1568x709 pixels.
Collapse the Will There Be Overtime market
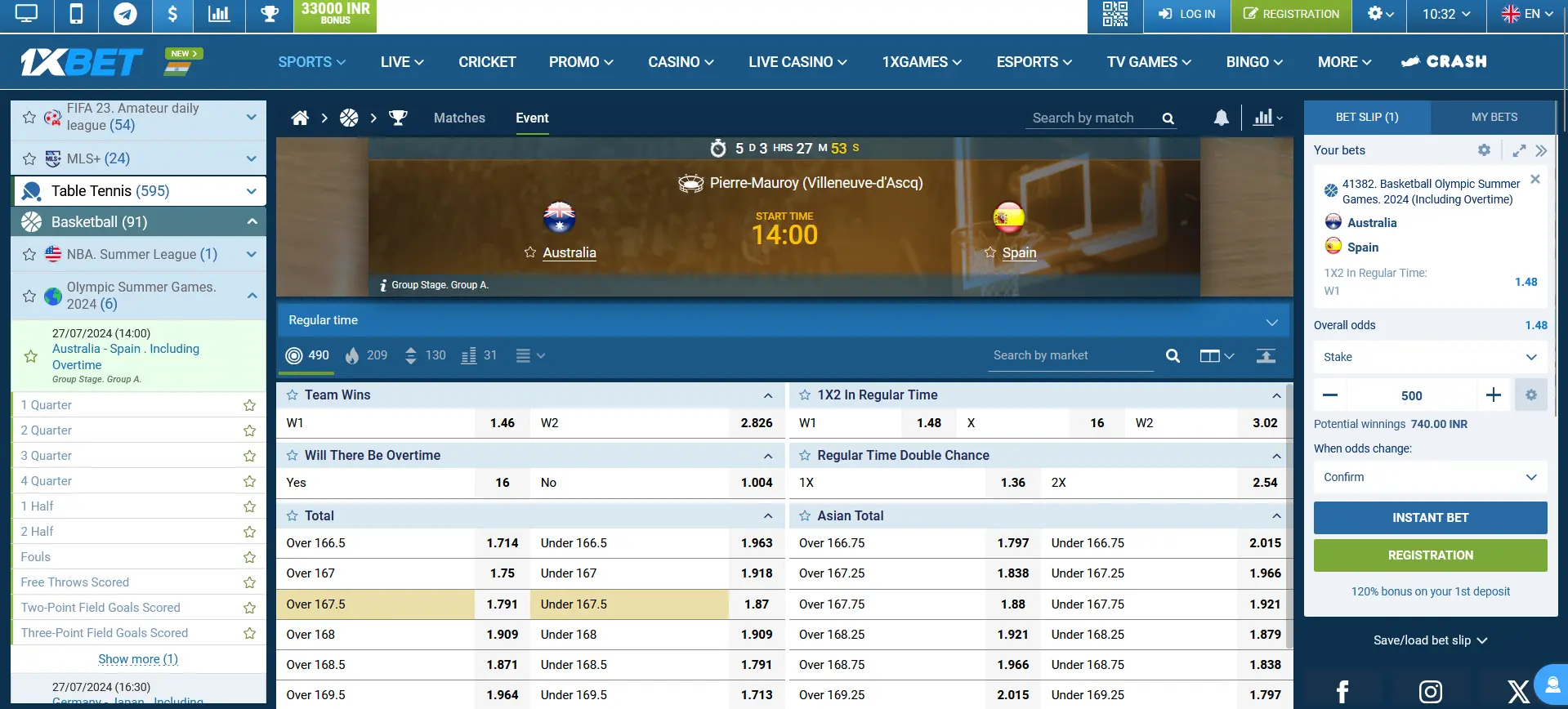click(x=768, y=456)
